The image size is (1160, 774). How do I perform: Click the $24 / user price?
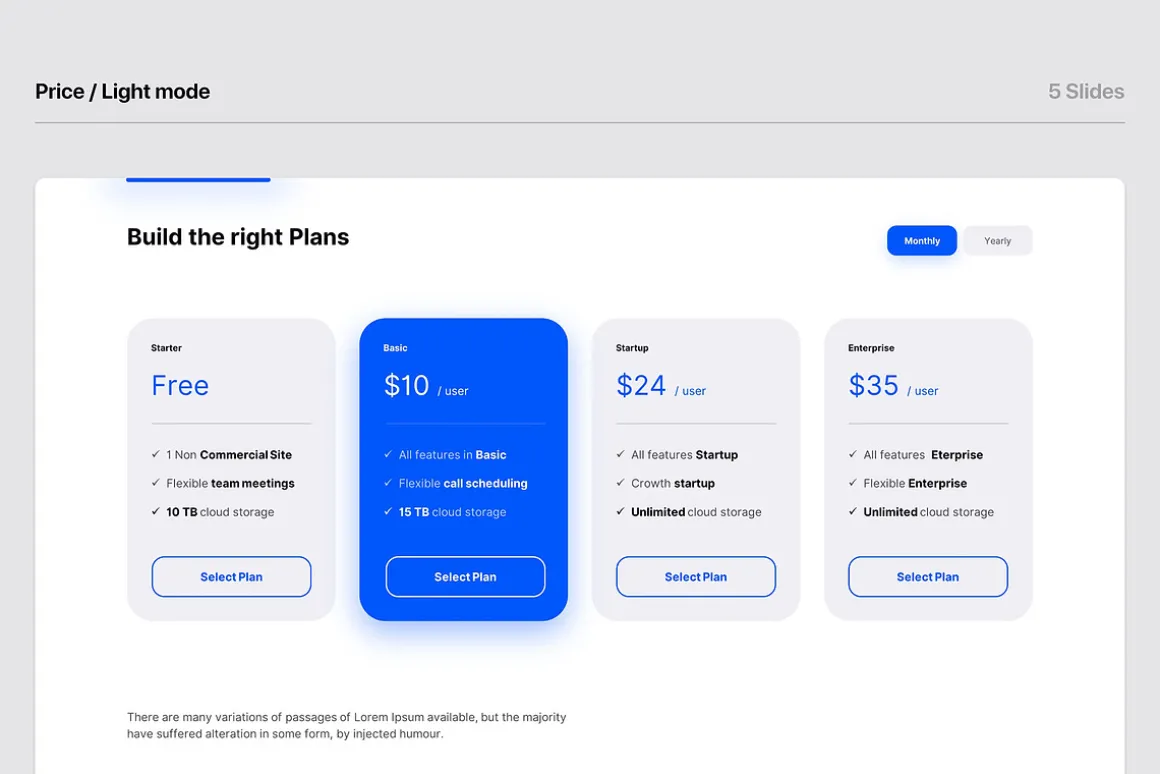(x=661, y=386)
